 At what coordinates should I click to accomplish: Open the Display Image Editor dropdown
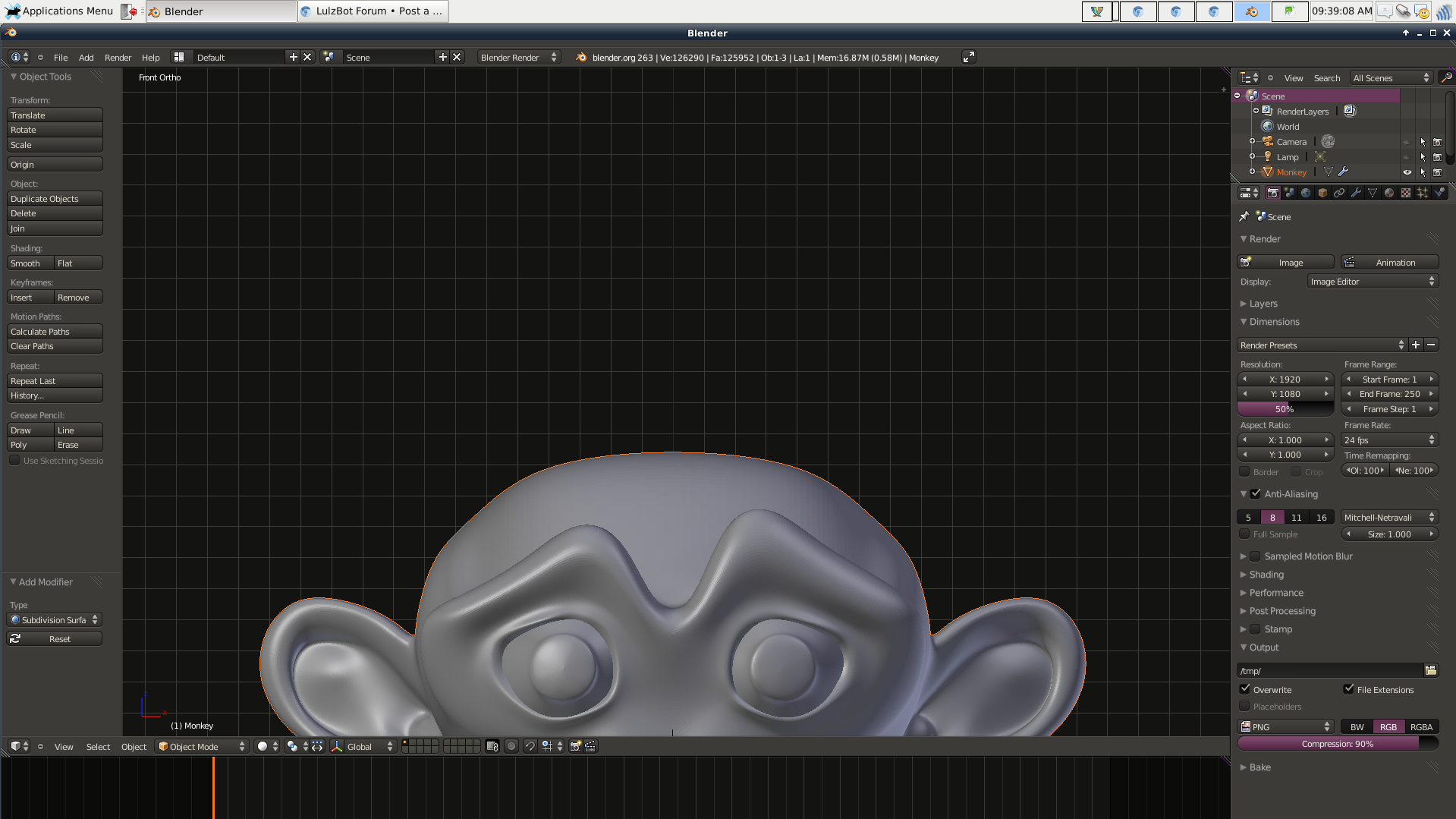coord(1373,281)
